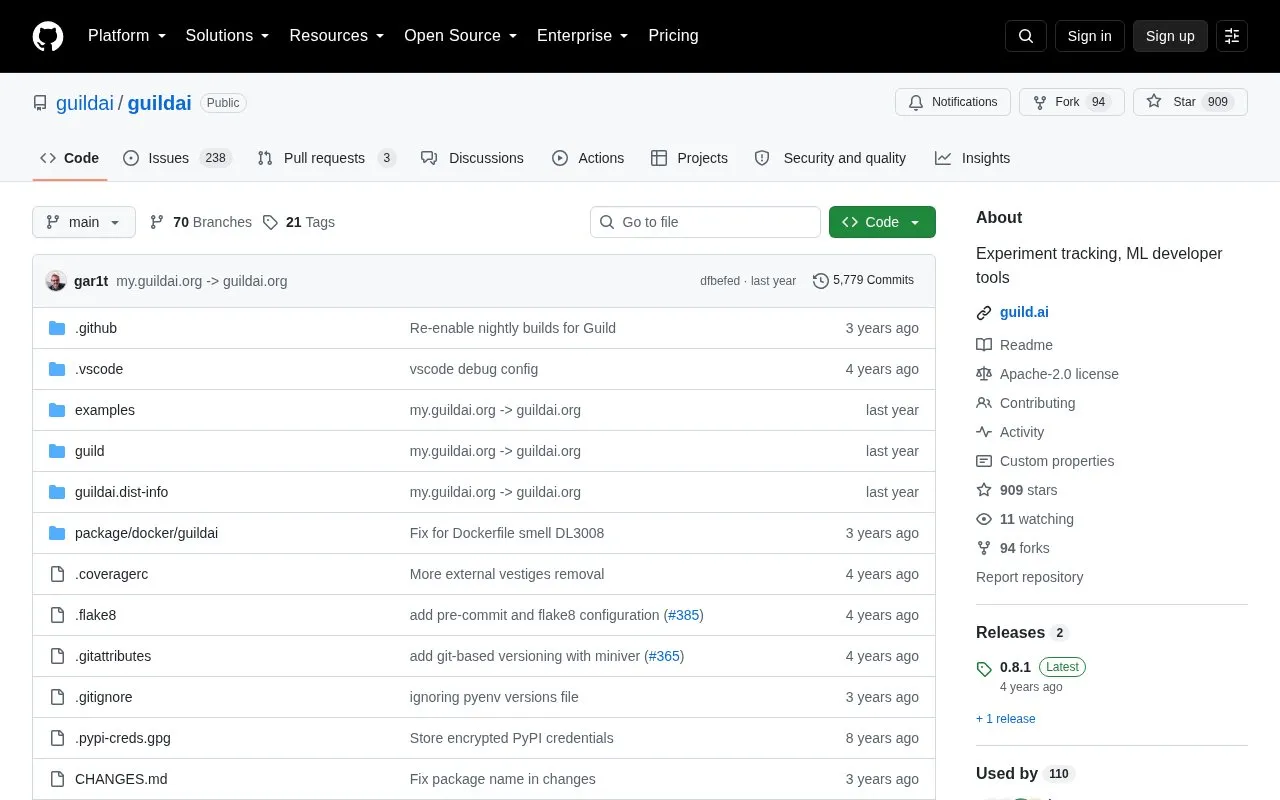Open the main branch selector dropdown
The height and width of the screenshot is (800, 1280).
[84, 222]
